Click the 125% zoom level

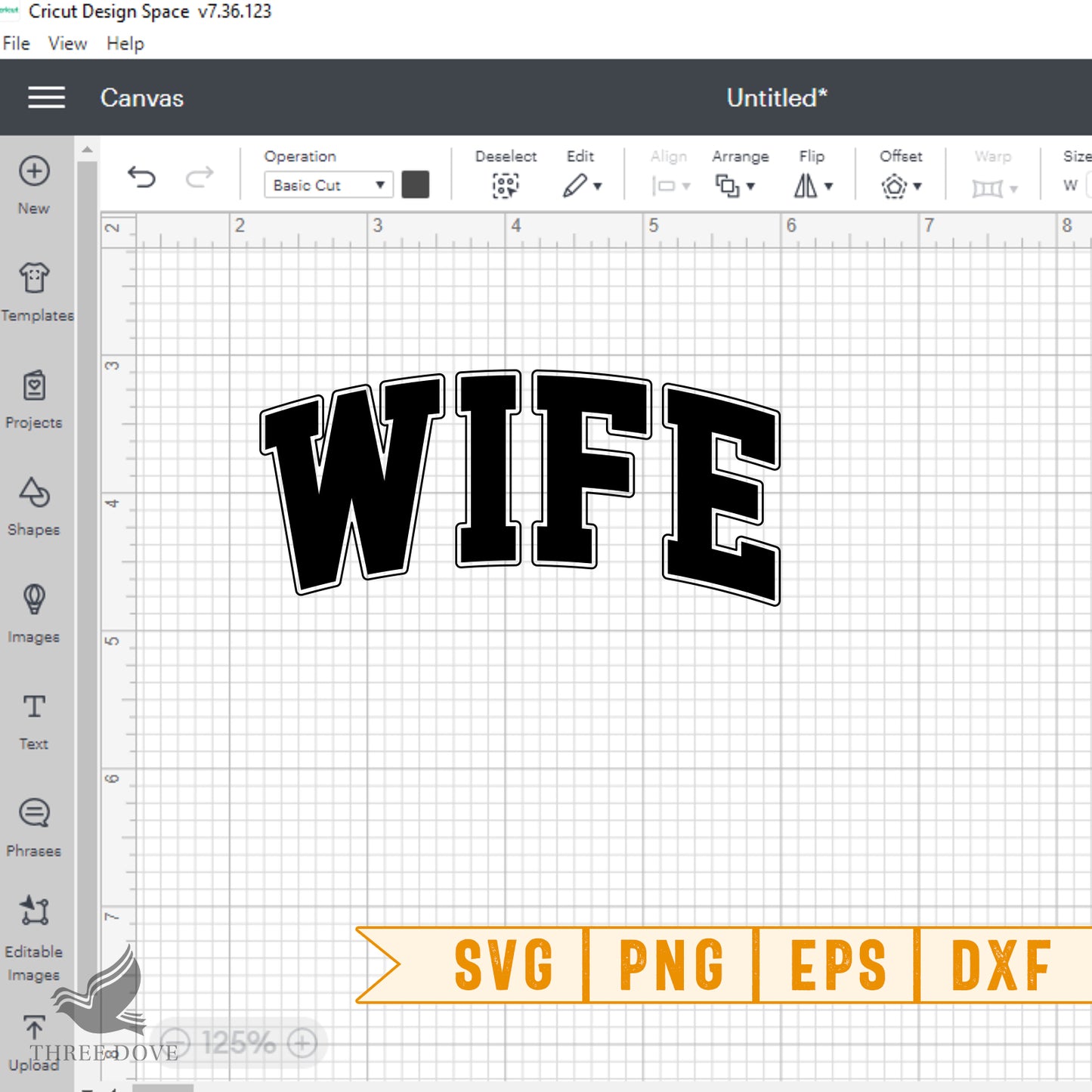point(239,1044)
